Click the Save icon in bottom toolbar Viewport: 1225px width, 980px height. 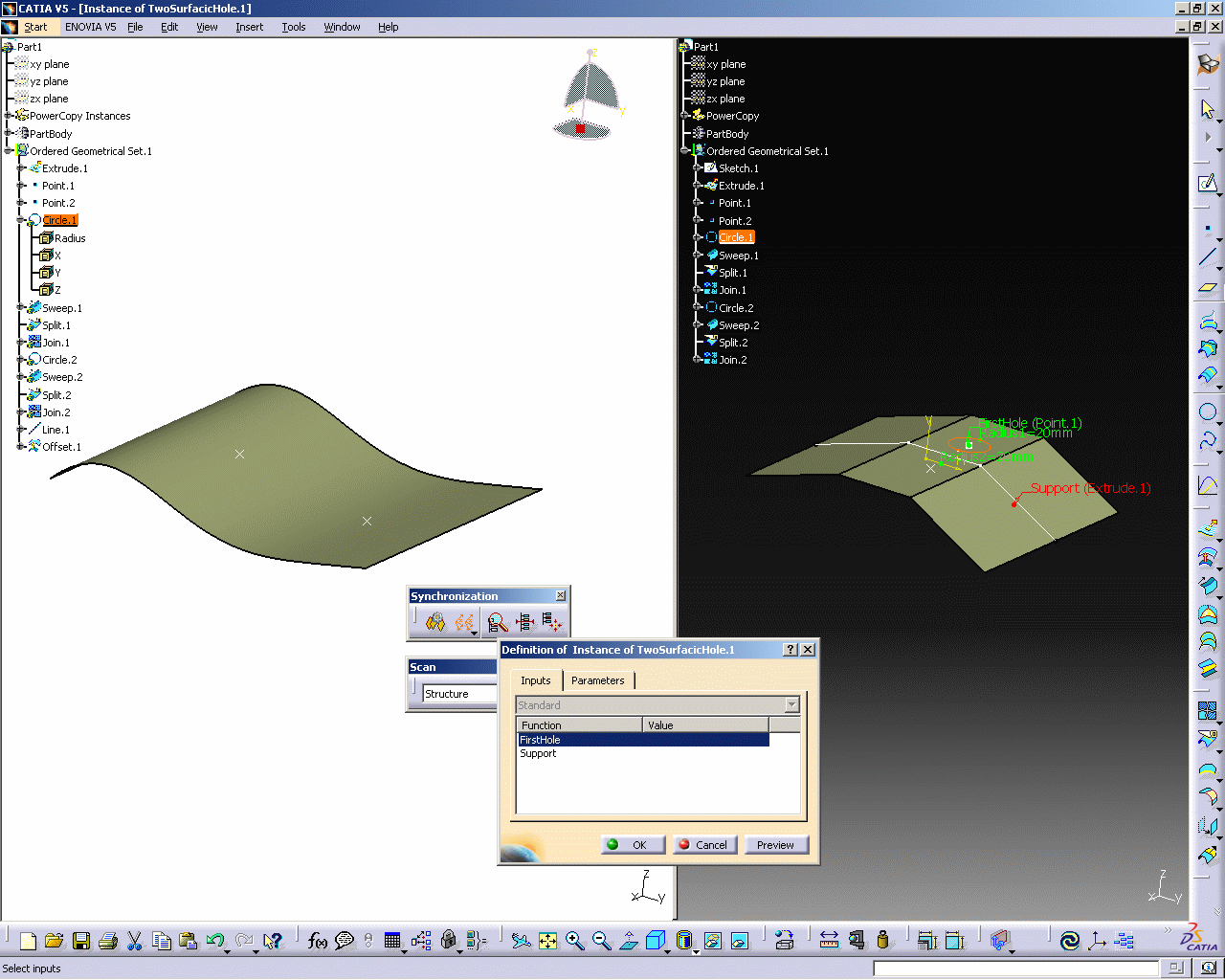click(81, 941)
